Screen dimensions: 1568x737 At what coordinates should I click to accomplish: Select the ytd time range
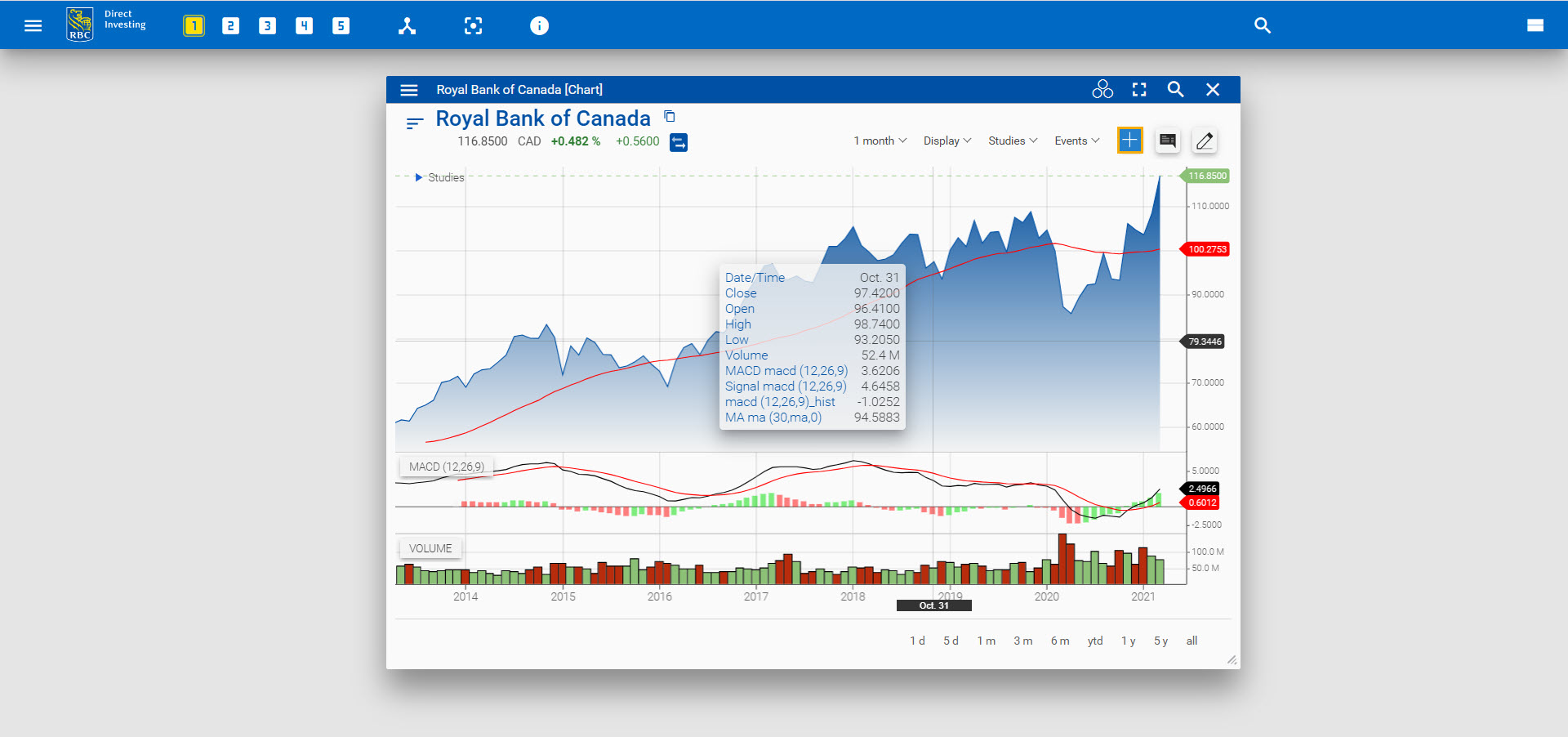(x=1094, y=641)
